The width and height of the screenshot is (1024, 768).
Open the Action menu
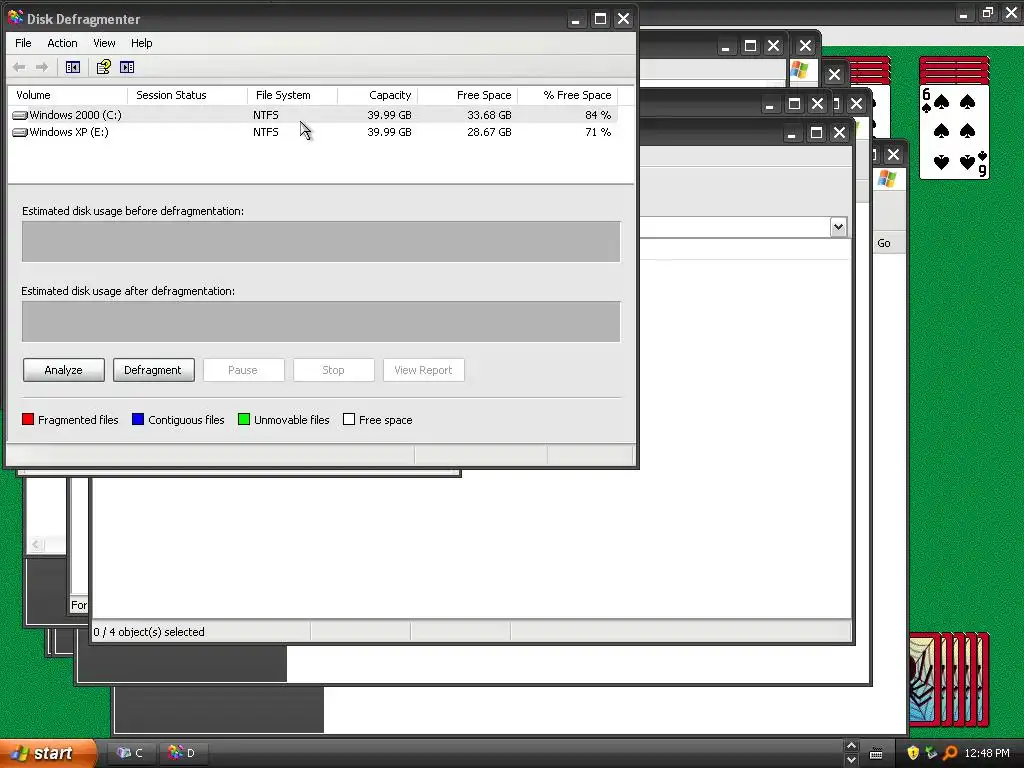click(x=62, y=43)
